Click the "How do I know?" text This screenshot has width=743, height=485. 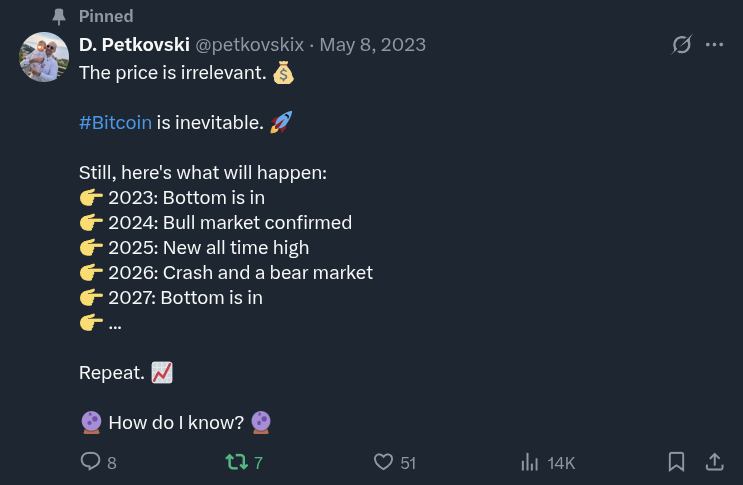[176, 422]
